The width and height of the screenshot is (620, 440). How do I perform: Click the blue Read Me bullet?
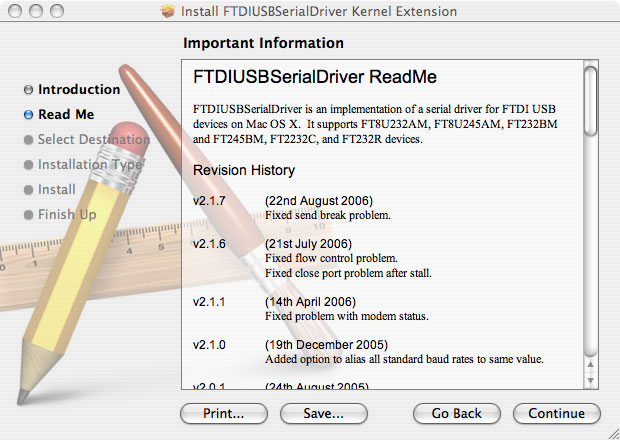pyautogui.click(x=28, y=115)
